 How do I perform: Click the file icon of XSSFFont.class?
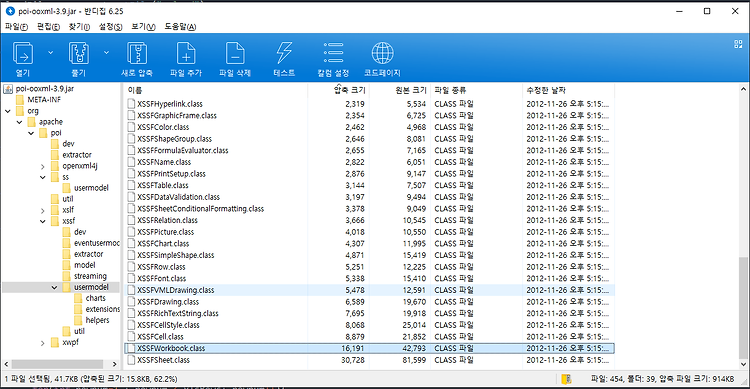point(131,278)
